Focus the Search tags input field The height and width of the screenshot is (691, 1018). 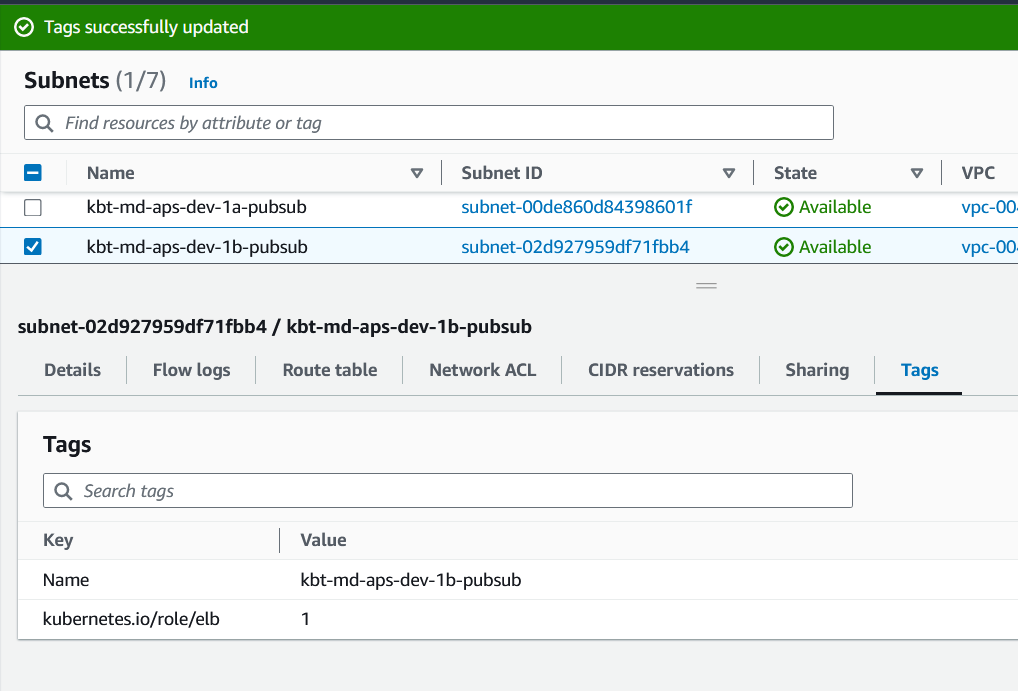click(447, 491)
